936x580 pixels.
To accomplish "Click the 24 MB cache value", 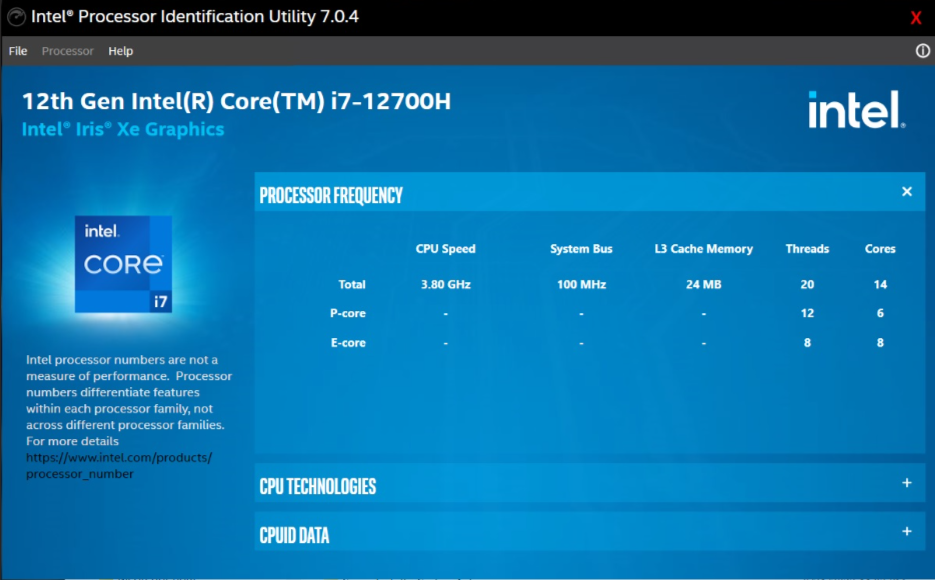I will (703, 285).
